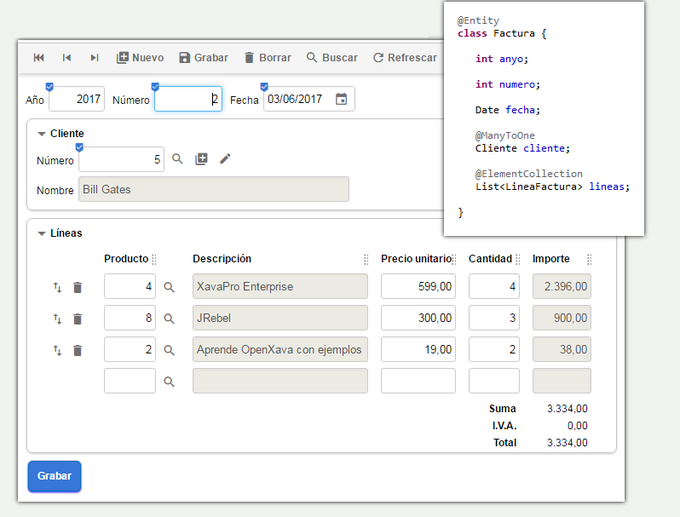The height and width of the screenshot is (517, 680).
Task: Open the Fecha calendar picker
Action: (341, 99)
